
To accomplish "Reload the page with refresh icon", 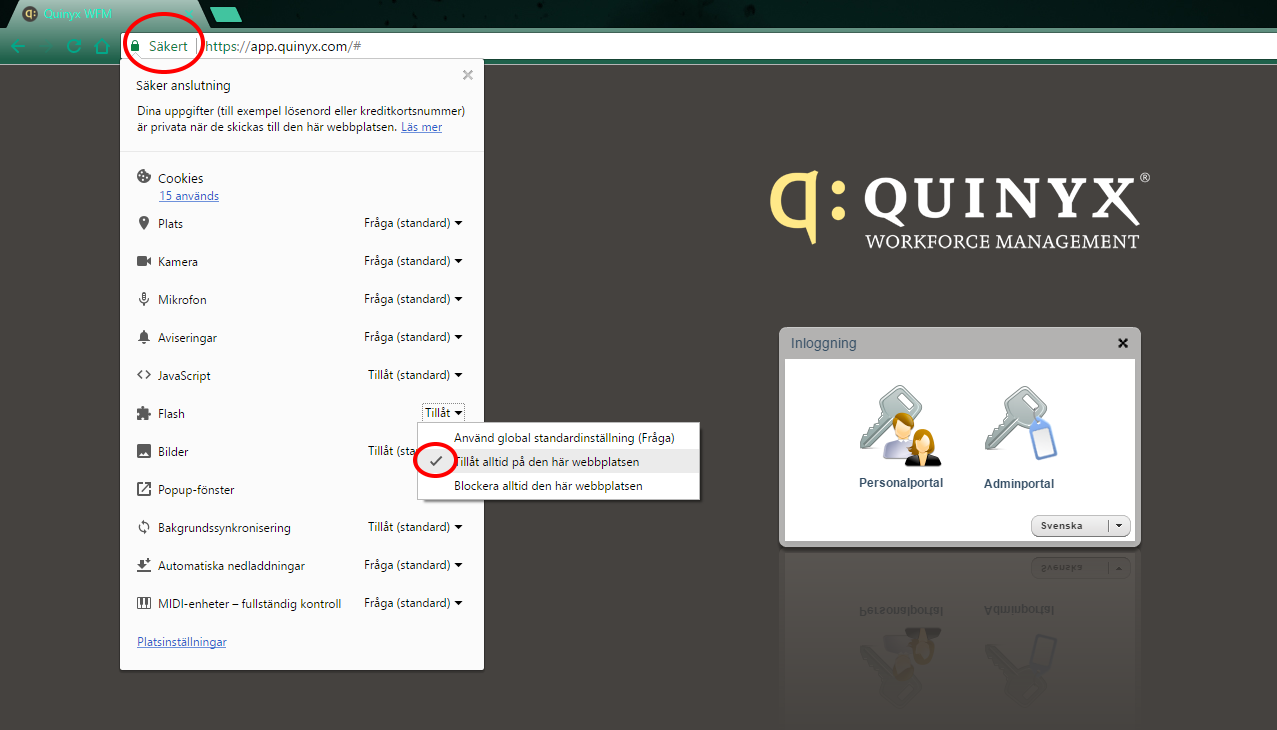I will pyautogui.click(x=73, y=47).
